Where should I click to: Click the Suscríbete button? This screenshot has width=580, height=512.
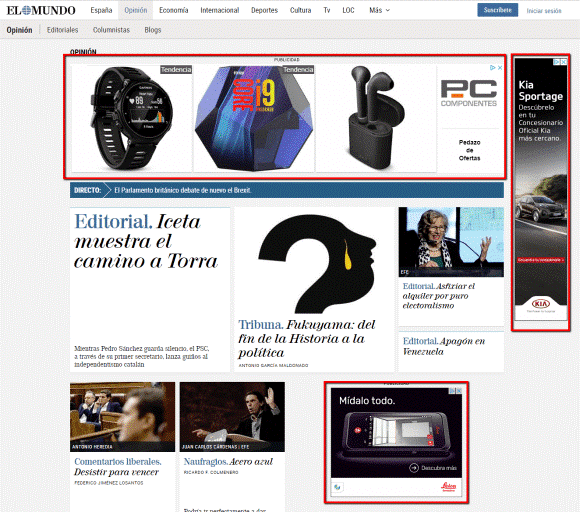[x=498, y=10]
